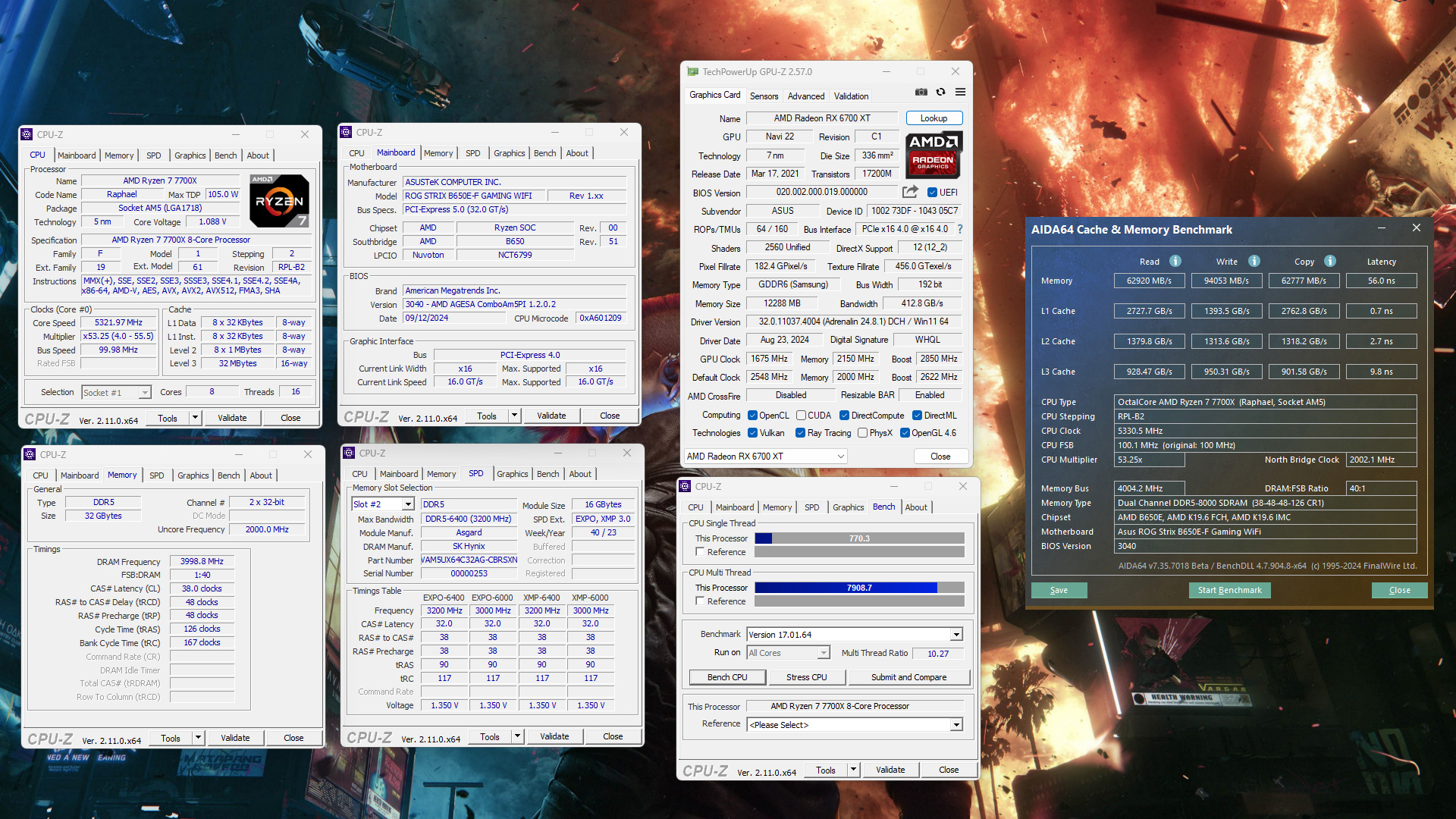
Task: Click Stress CPU button
Action: tap(806, 677)
